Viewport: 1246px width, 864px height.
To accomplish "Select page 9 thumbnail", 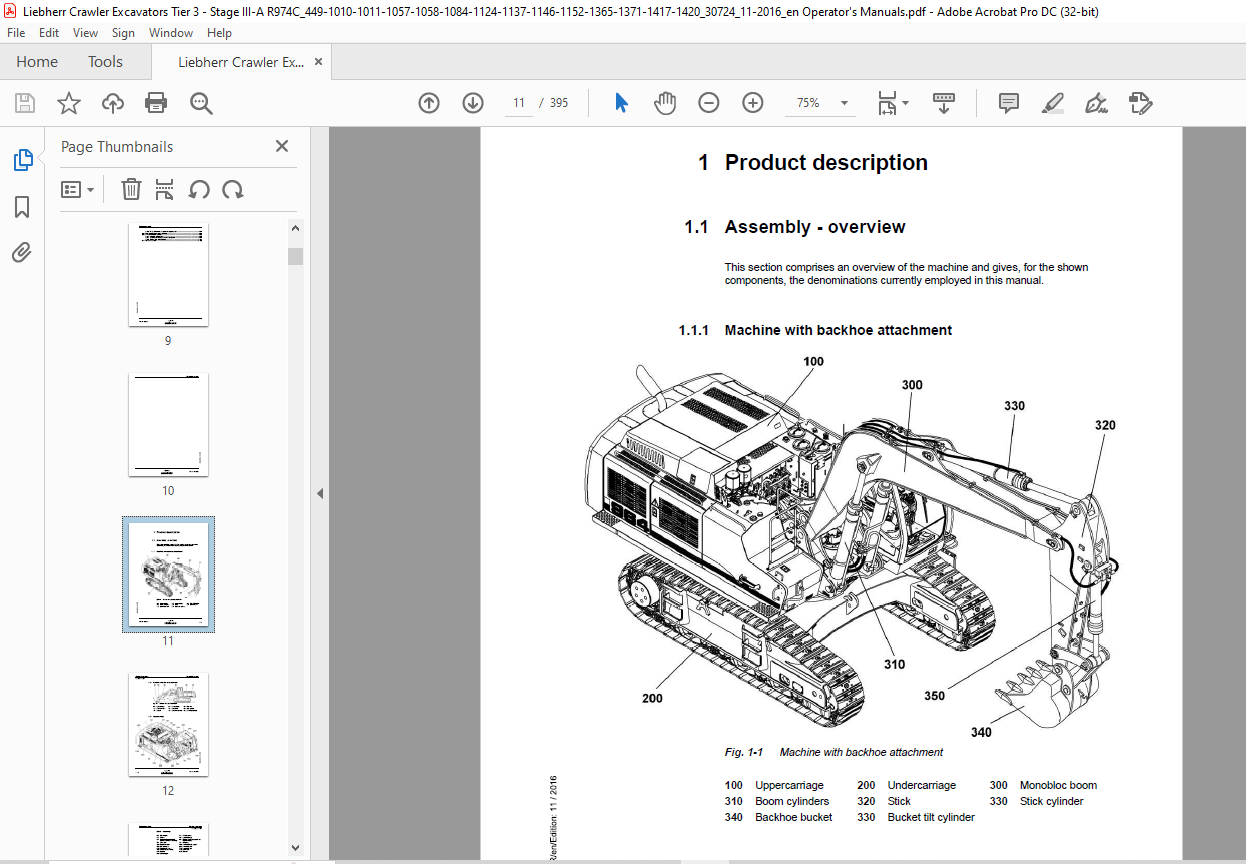I will click(x=168, y=275).
